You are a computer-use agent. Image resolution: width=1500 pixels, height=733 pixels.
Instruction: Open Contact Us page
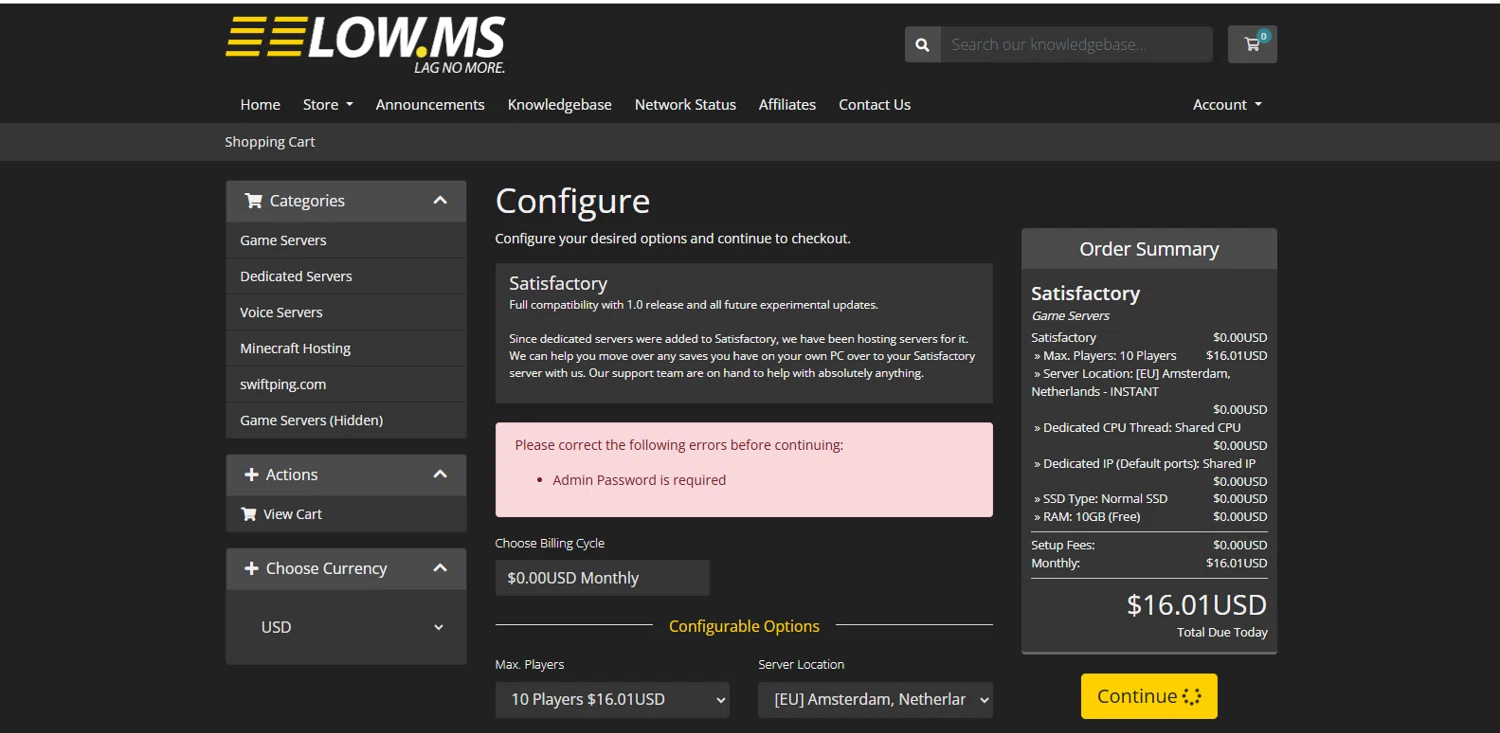[x=875, y=105]
